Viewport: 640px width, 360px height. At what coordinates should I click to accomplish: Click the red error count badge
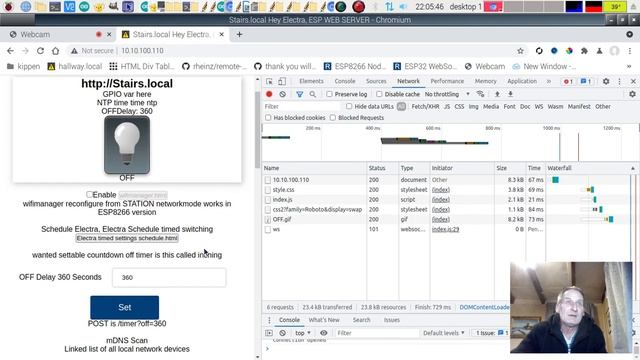click(x=568, y=81)
